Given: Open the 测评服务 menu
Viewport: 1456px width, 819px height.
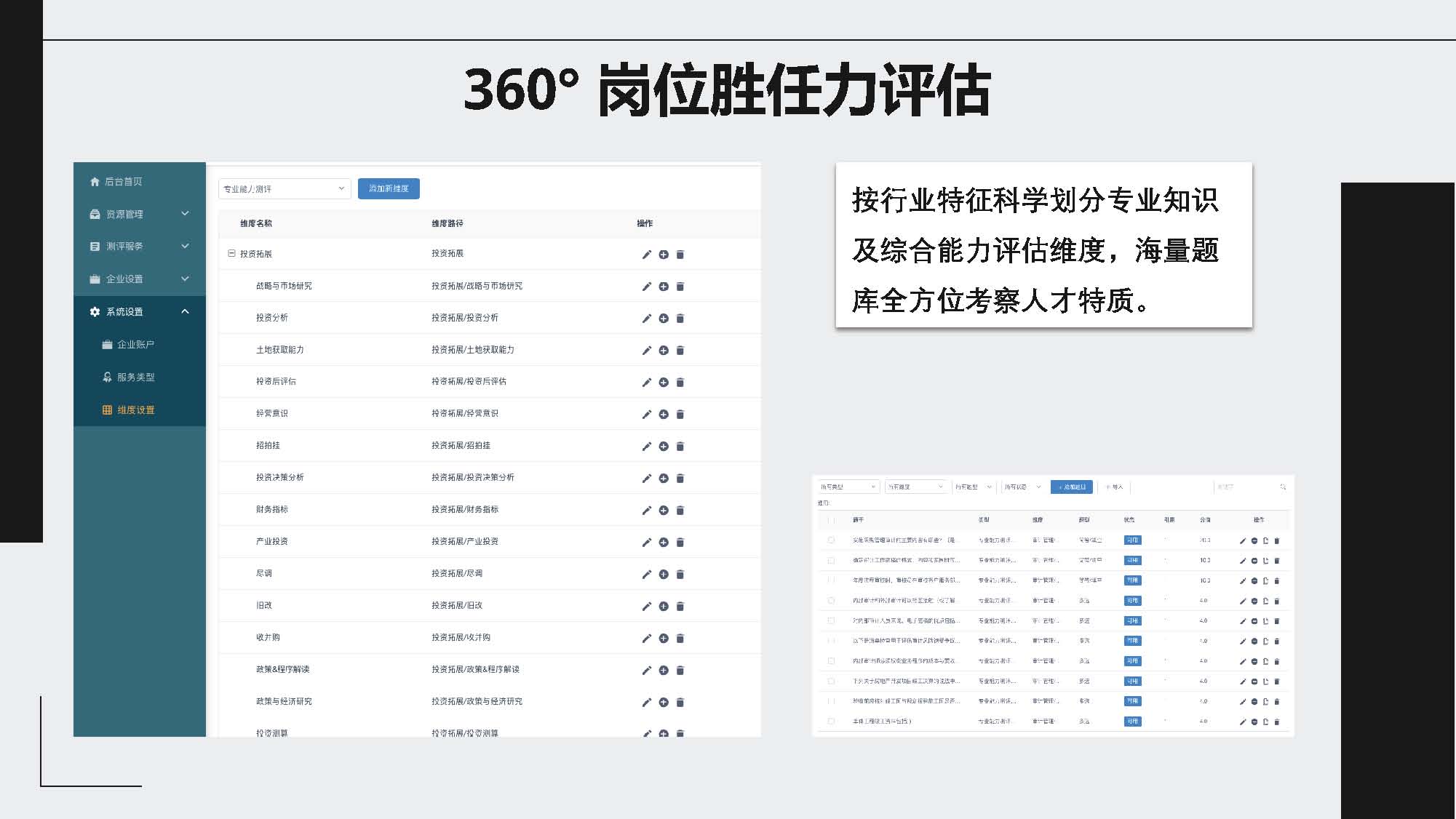Looking at the screenshot, I should [x=140, y=246].
